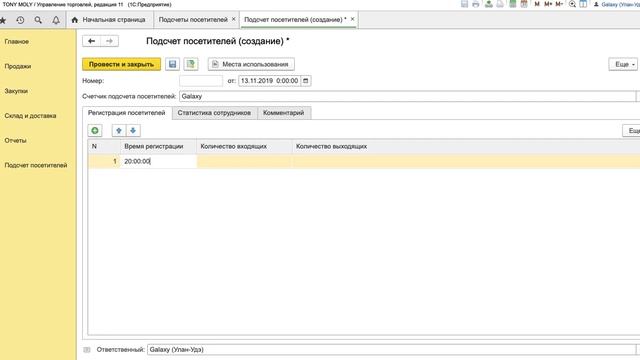Screen dimensions: 640x360
Task: Expand the Еще dropdown above the table
Action: 631,131
